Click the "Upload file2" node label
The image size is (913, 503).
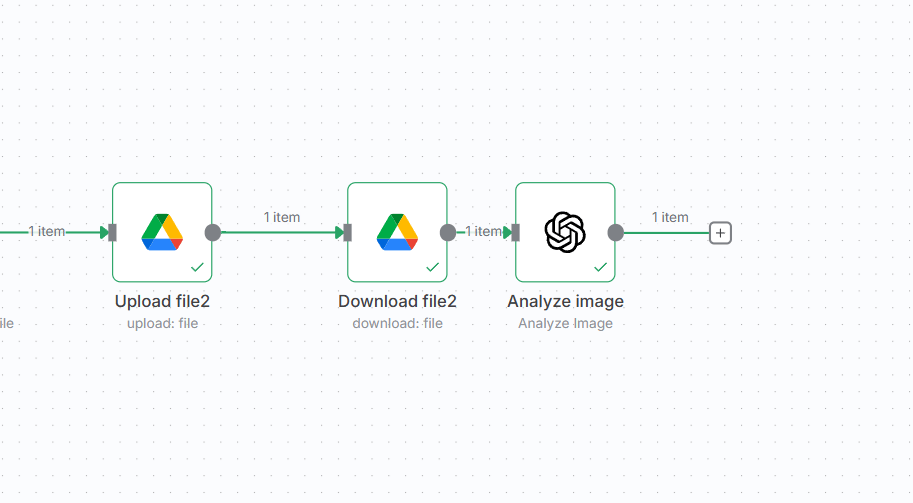point(162,301)
